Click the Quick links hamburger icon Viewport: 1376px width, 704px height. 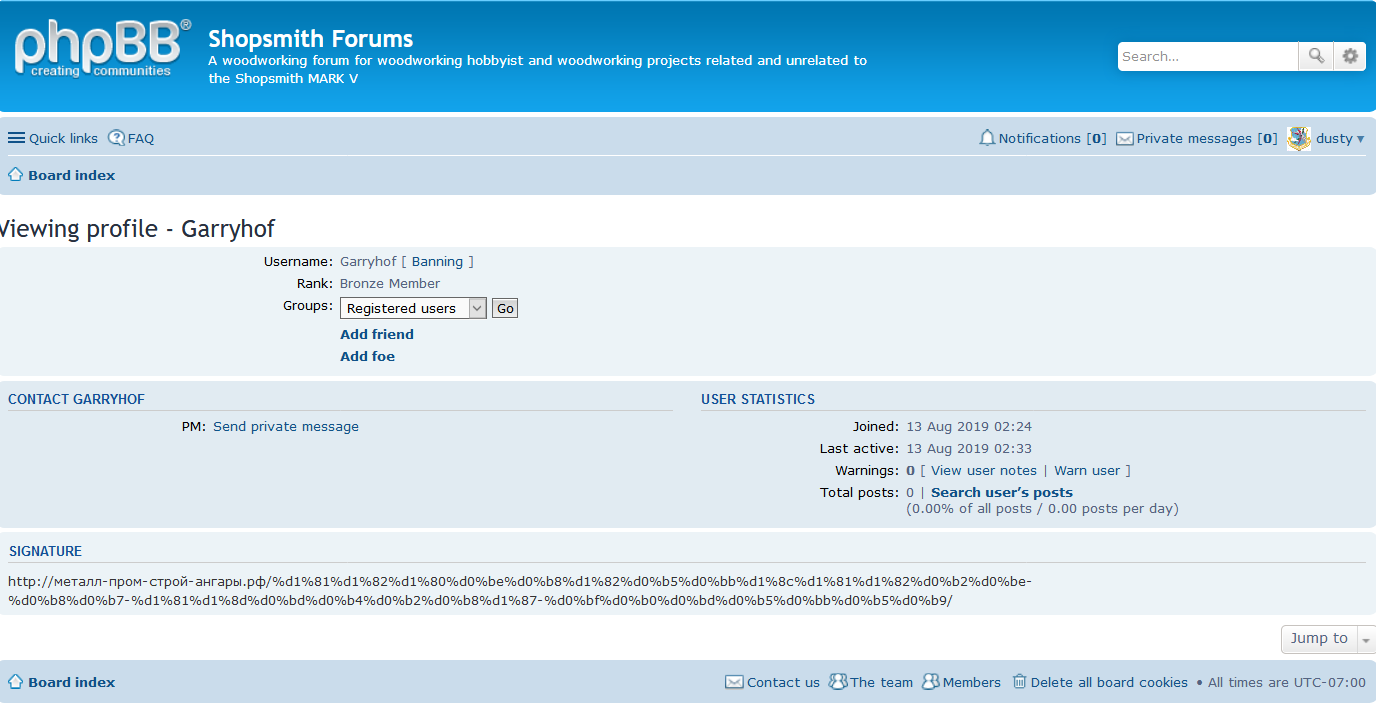[x=16, y=138]
